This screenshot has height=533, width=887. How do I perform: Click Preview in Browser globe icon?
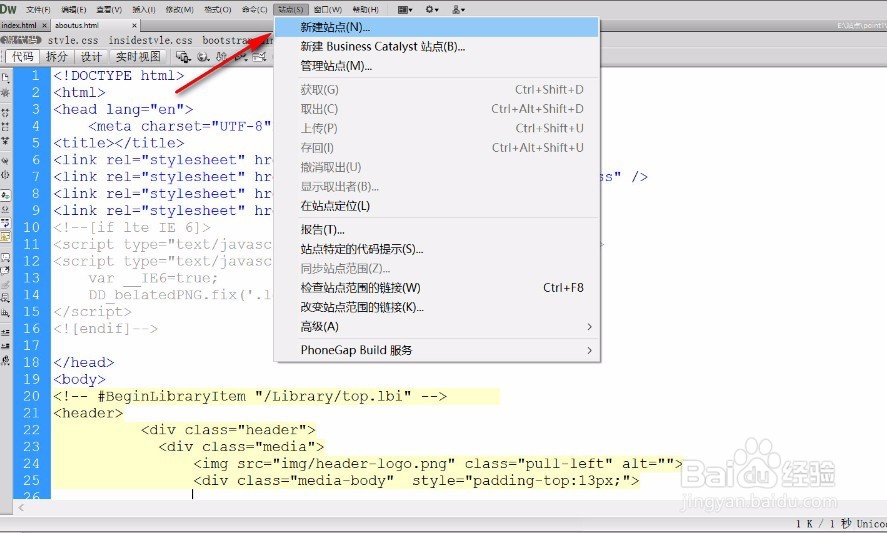click(203, 57)
